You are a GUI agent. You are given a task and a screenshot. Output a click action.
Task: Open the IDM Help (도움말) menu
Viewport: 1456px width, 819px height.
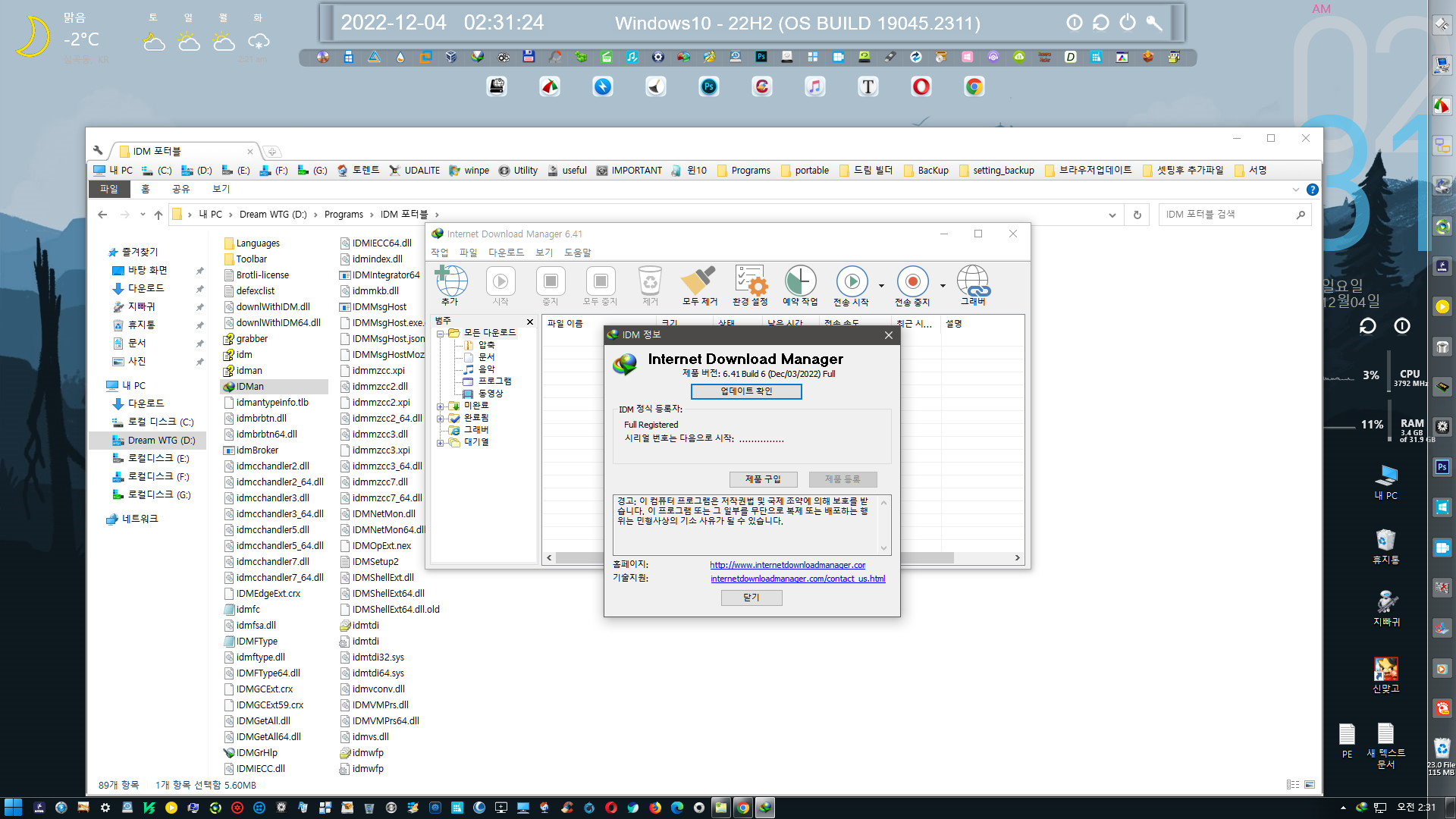pos(577,253)
